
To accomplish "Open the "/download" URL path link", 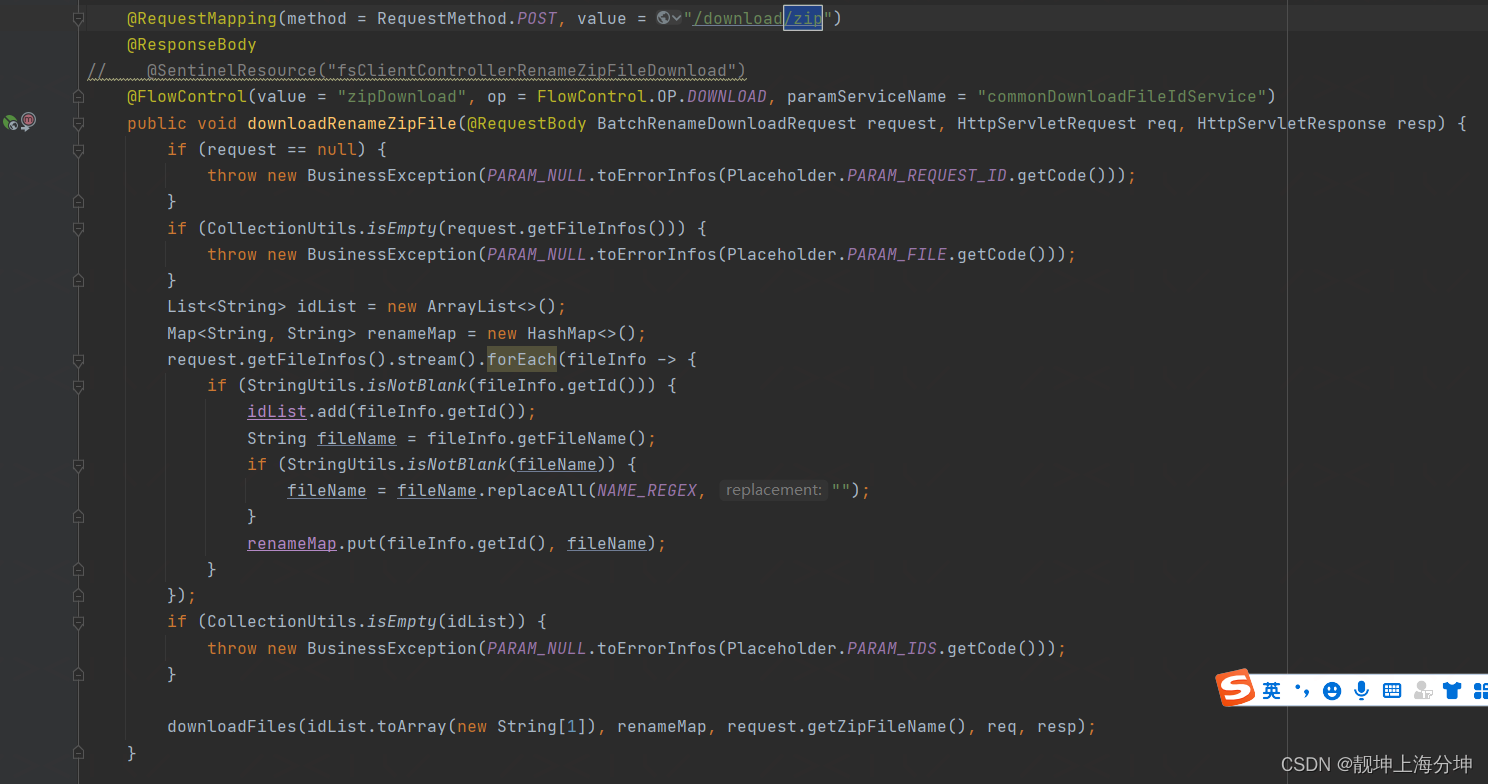I will 737,18.
